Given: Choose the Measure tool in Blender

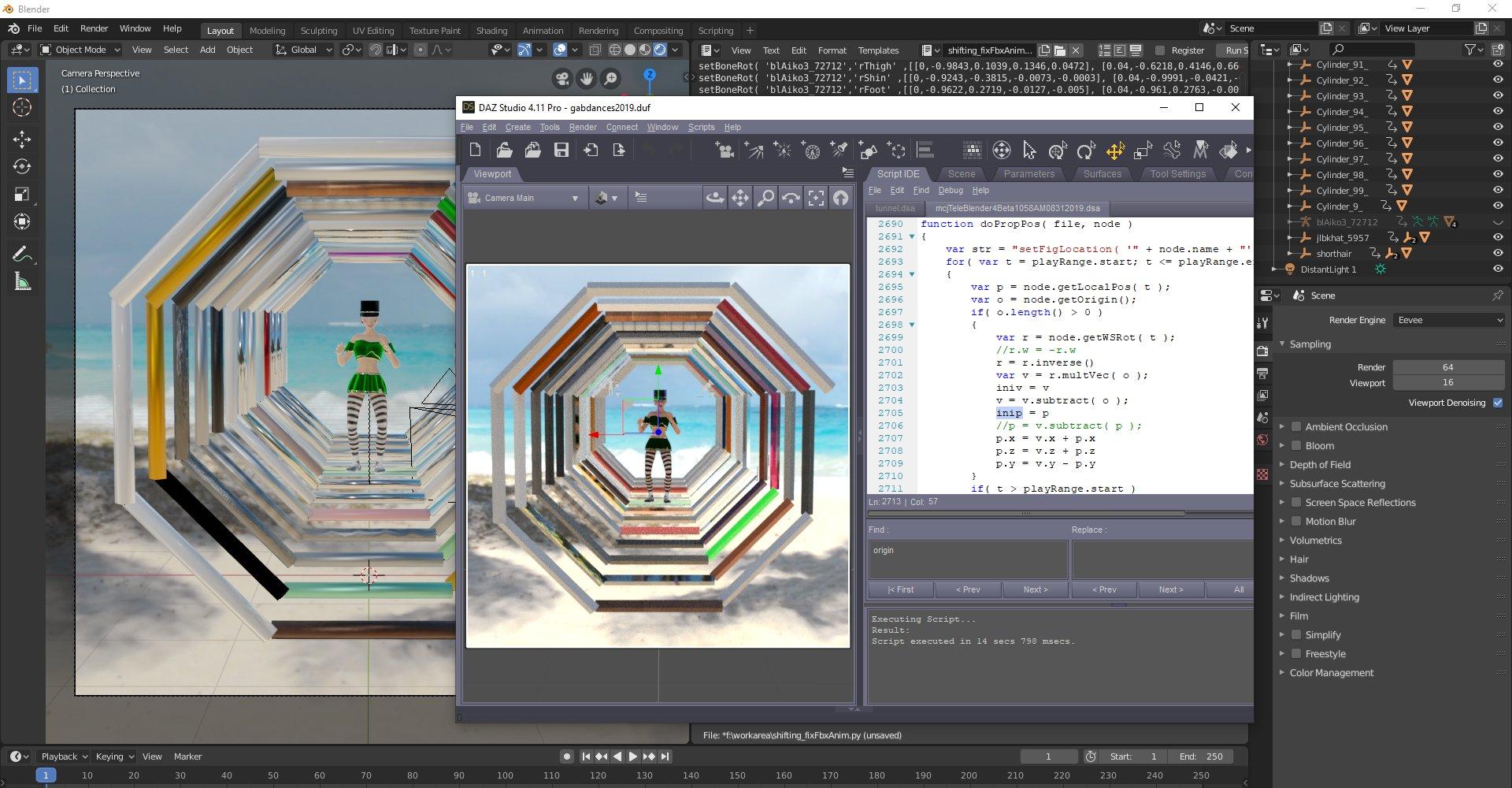Looking at the screenshot, I should coord(22,281).
